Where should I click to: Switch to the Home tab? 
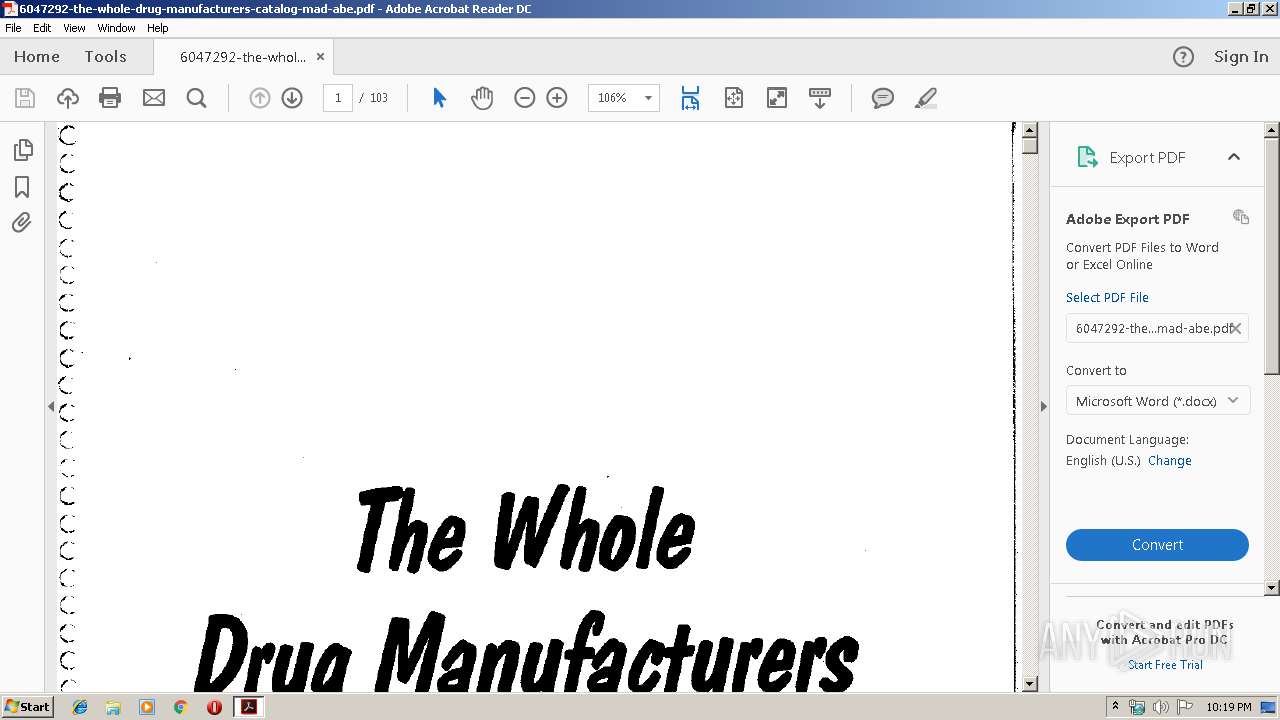(x=37, y=57)
